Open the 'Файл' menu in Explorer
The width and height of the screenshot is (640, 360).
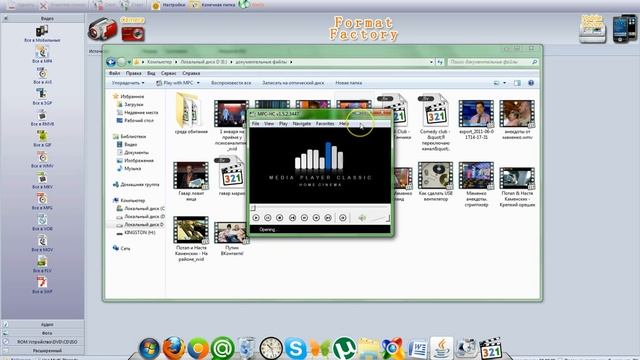click(x=114, y=73)
